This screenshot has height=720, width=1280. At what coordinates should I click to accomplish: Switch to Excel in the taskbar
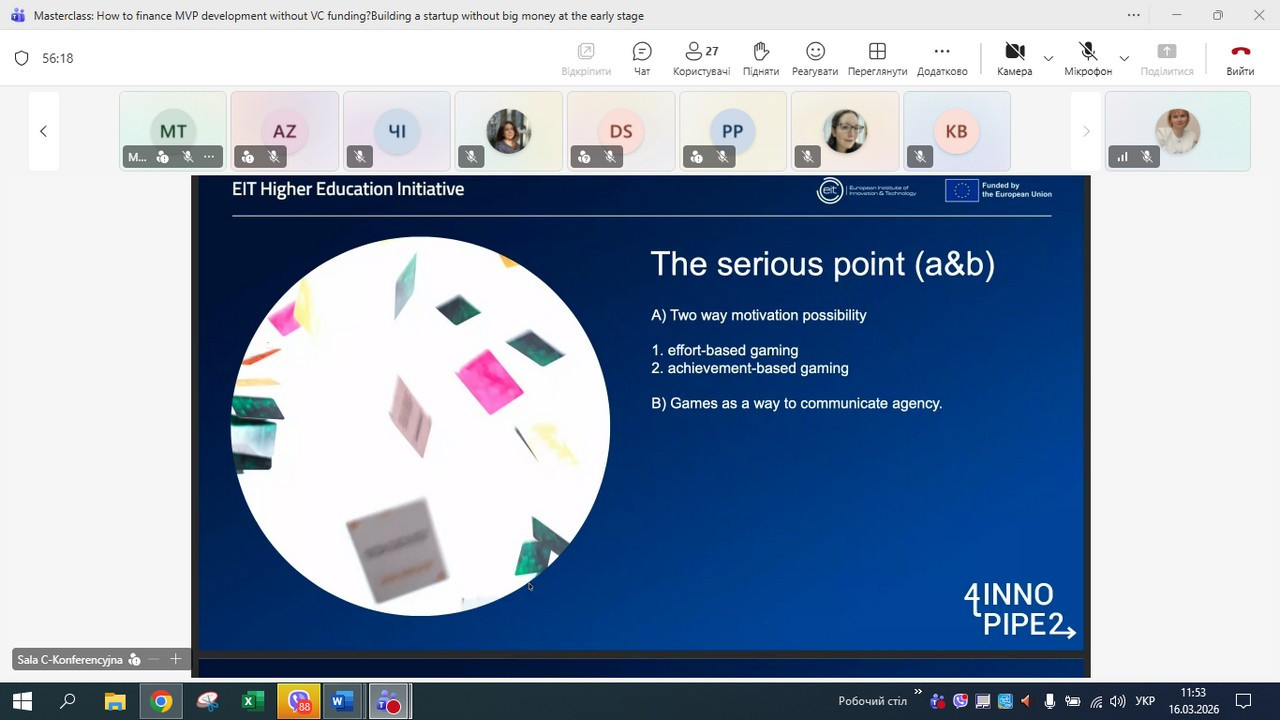tap(250, 702)
